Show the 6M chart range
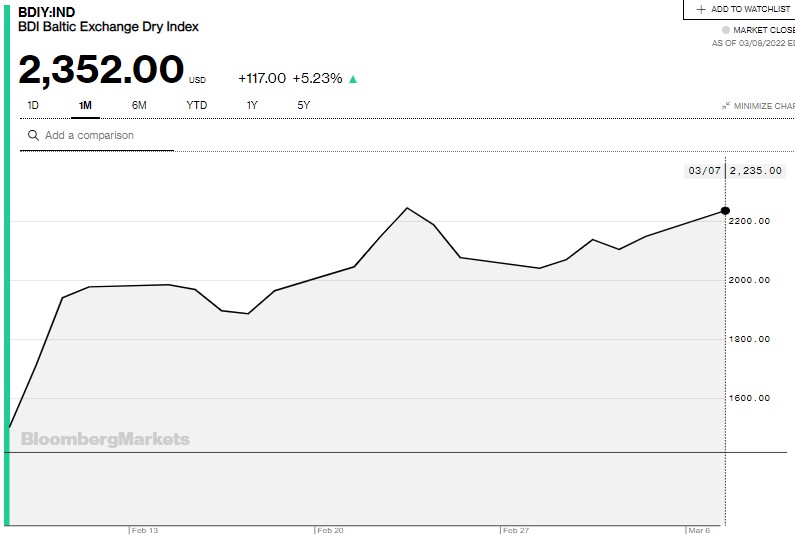The width and height of the screenshot is (795, 539). coord(139,105)
